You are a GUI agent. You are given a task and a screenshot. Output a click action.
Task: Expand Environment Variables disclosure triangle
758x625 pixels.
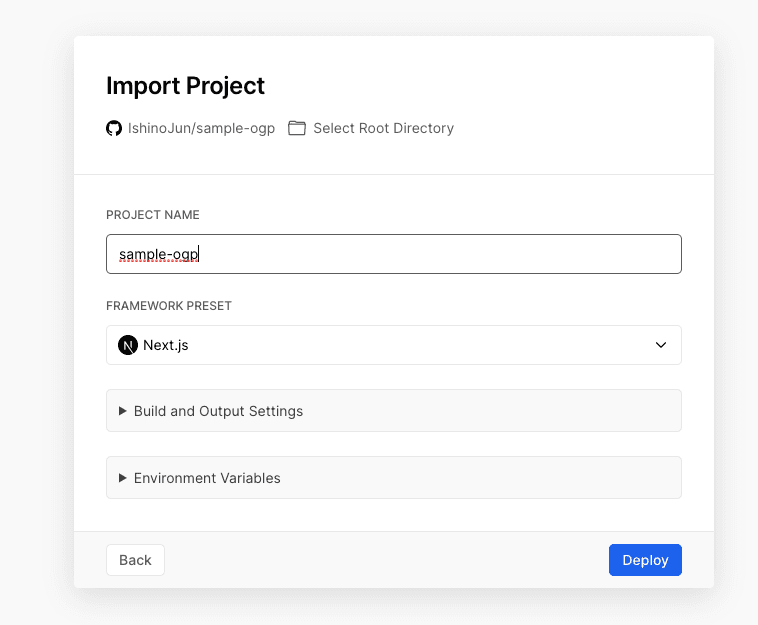tap(123, 478)
